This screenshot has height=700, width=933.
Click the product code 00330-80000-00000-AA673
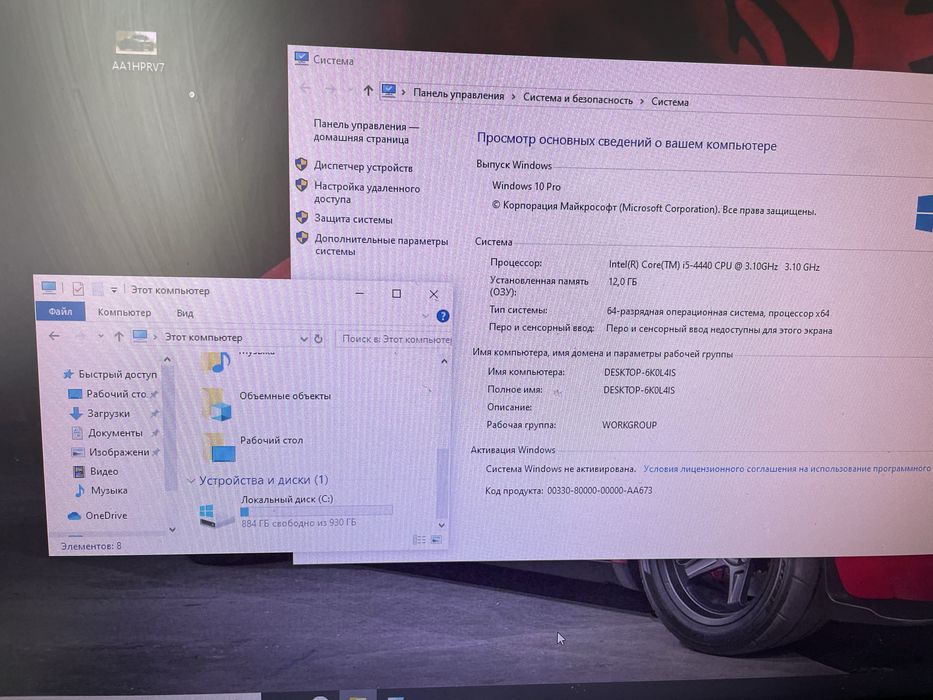[x=599, y=490]
